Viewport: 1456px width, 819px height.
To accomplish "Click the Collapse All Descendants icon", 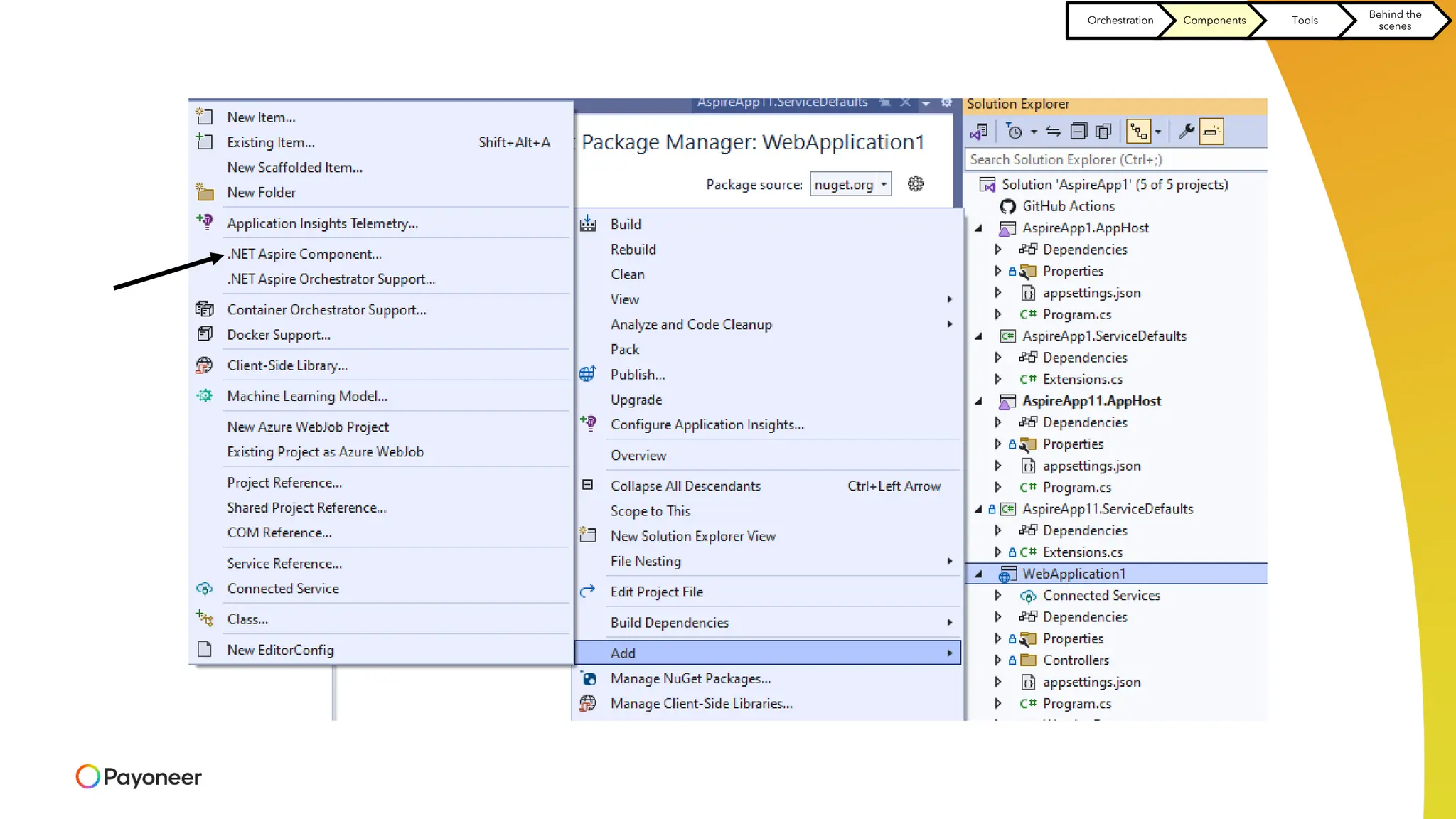I will click(x=588, y=486).
